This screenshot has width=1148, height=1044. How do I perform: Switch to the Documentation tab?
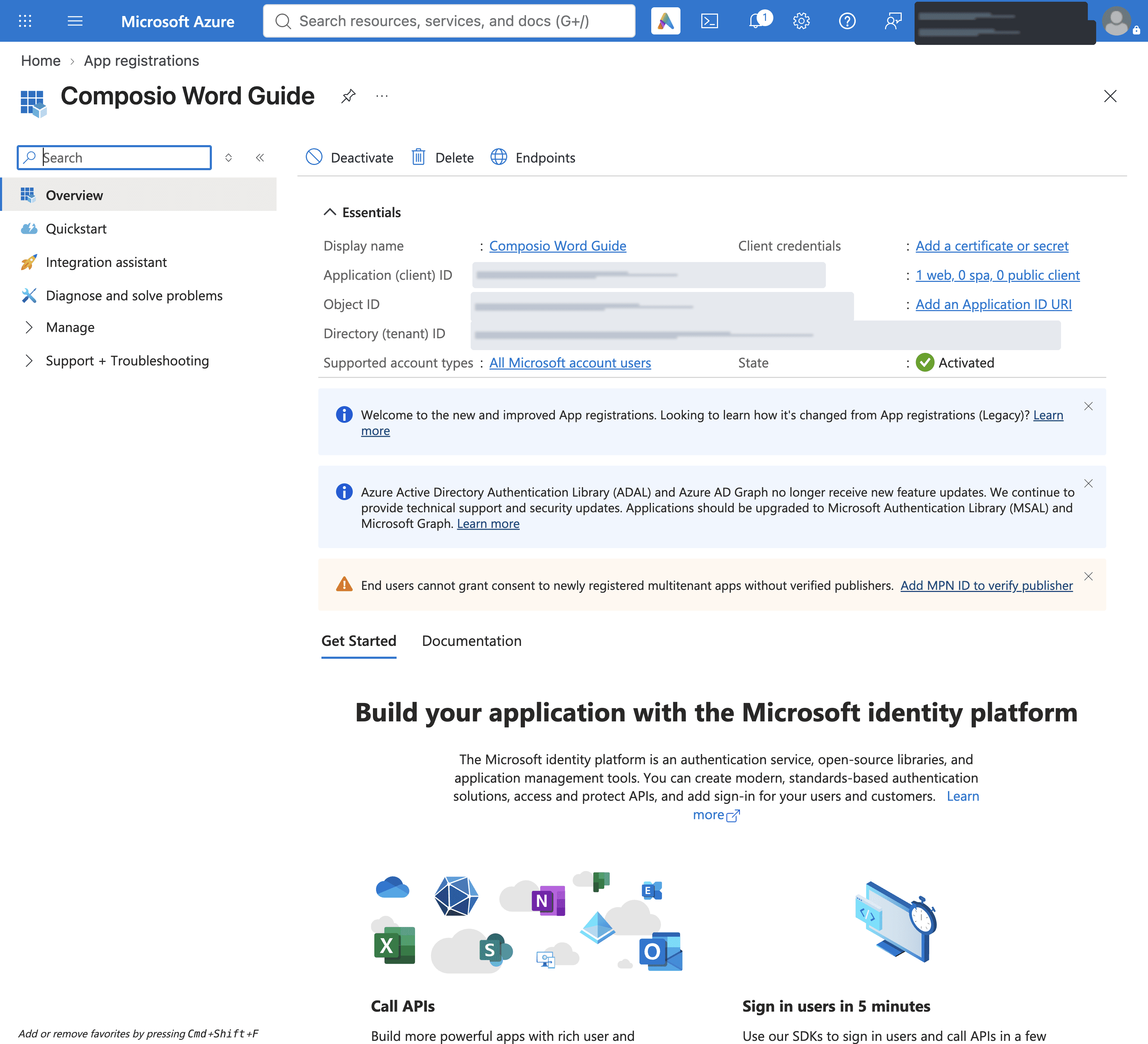tap(471, 641)
